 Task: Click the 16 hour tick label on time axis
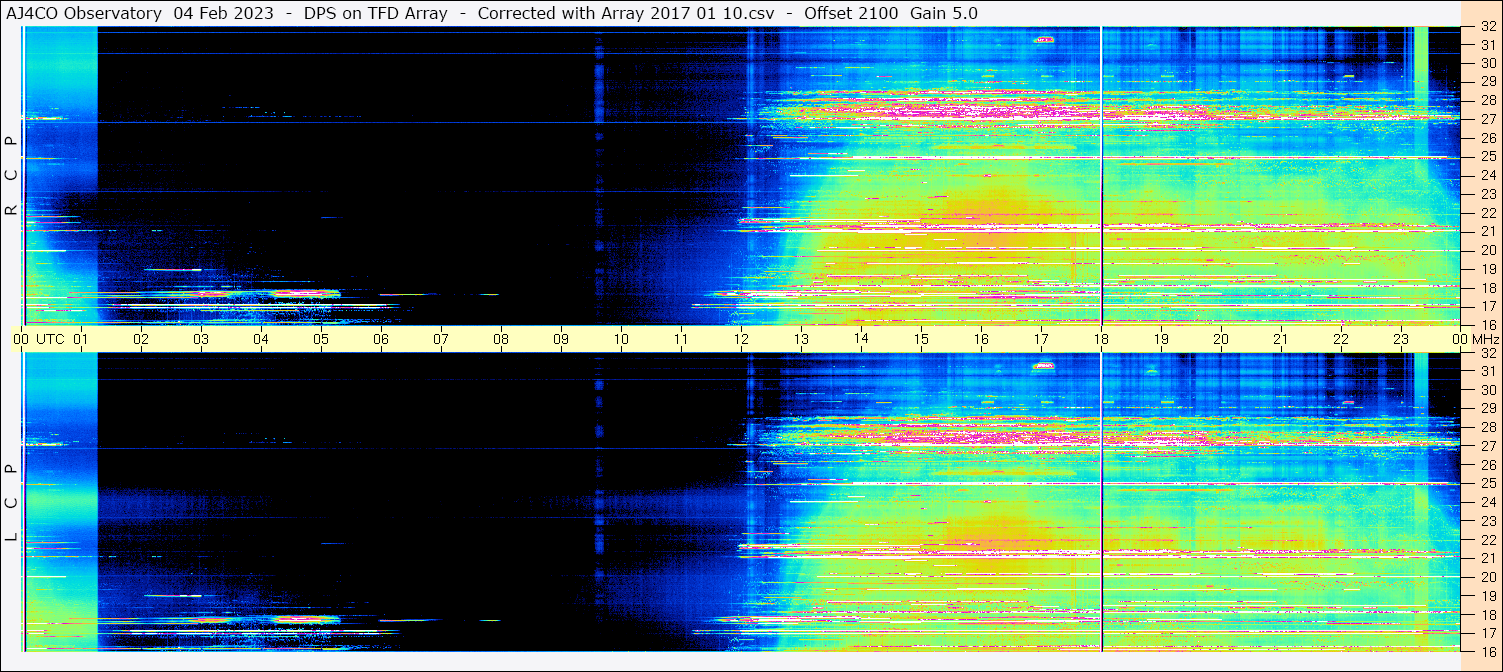(981, 339)
